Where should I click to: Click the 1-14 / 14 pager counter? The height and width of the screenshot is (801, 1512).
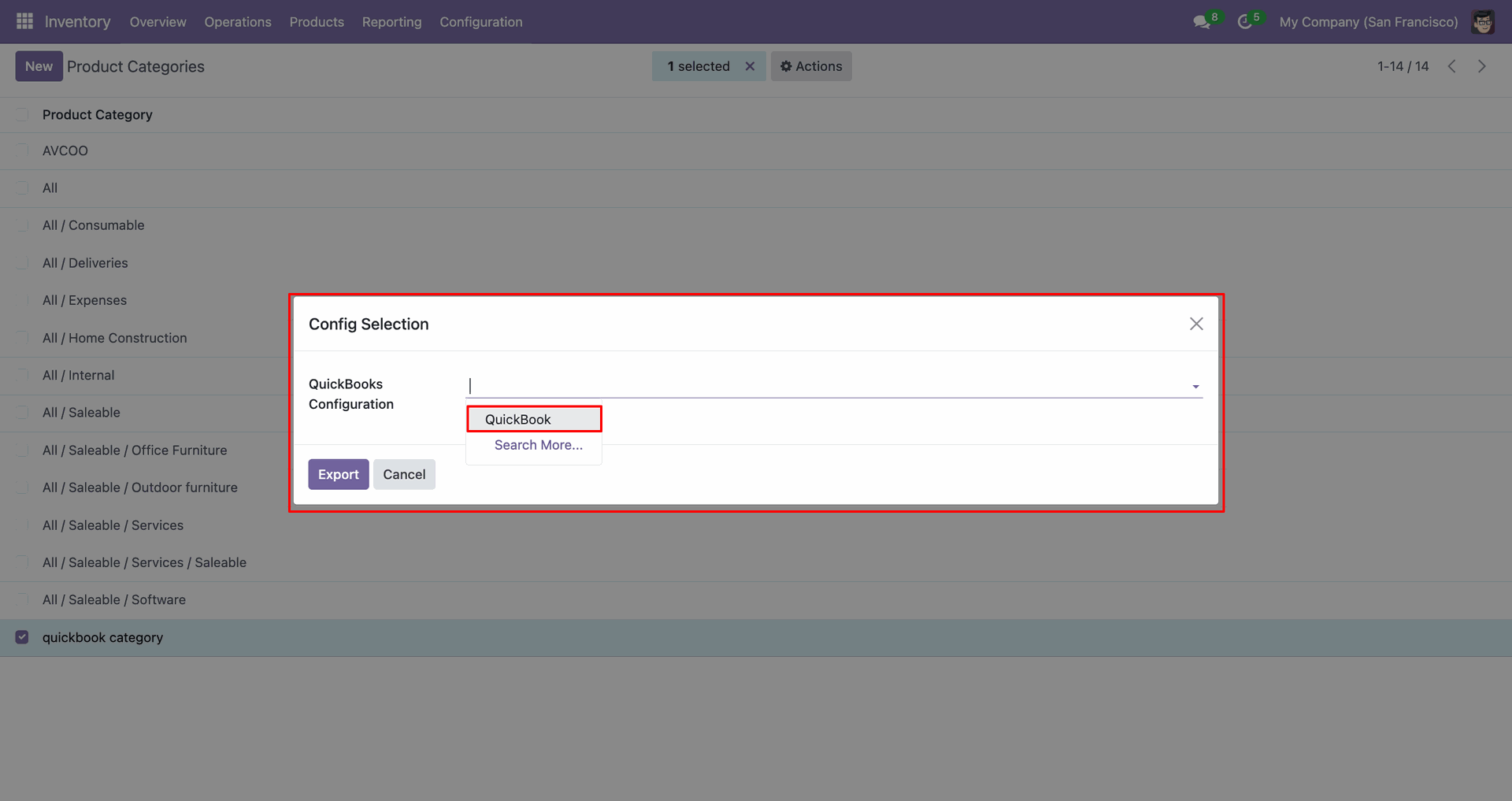(1403, 66)
